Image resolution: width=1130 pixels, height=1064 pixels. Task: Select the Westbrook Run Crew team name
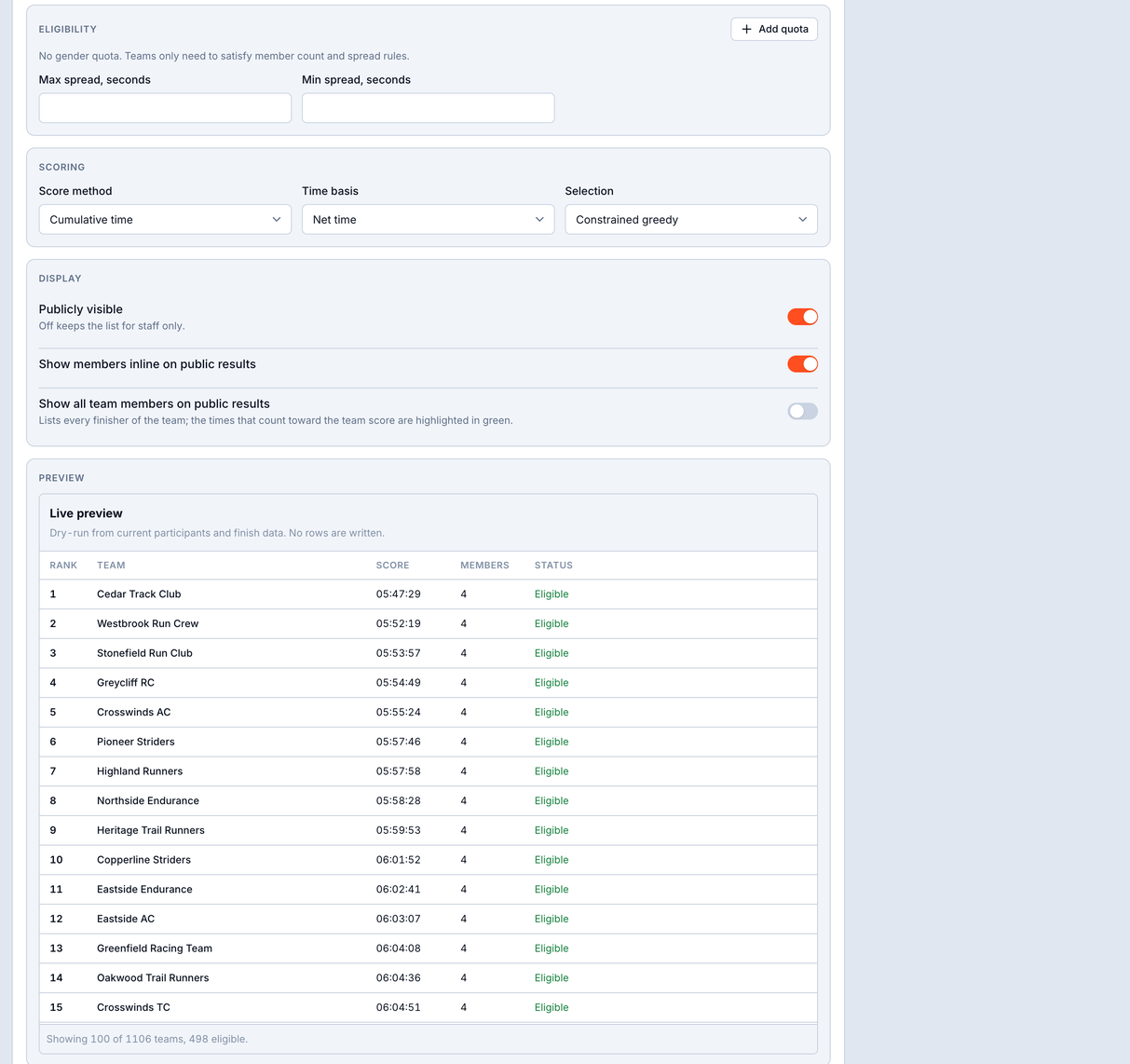click(147, 624)
